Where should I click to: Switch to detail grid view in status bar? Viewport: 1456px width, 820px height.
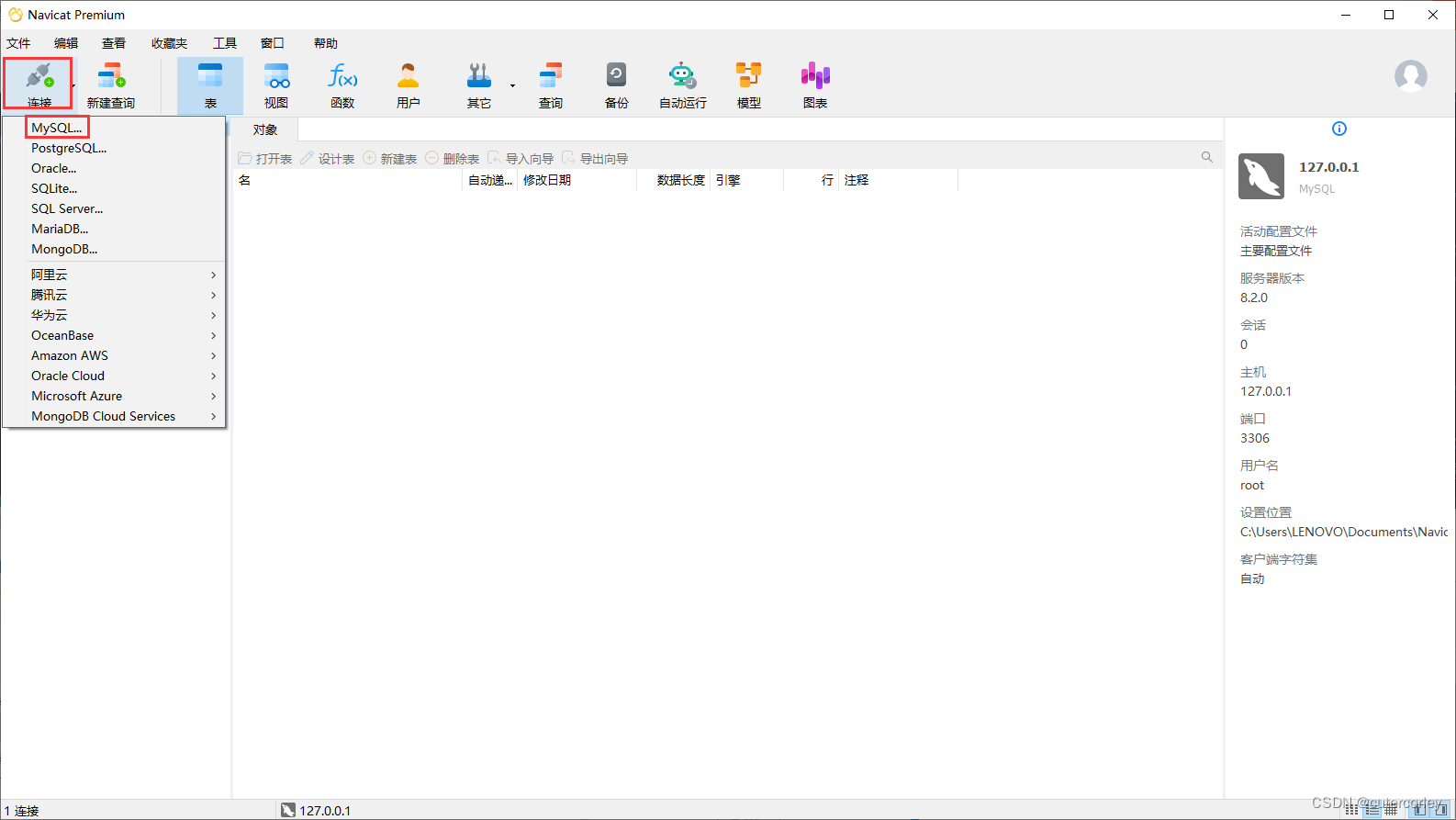pos(1392,809)
